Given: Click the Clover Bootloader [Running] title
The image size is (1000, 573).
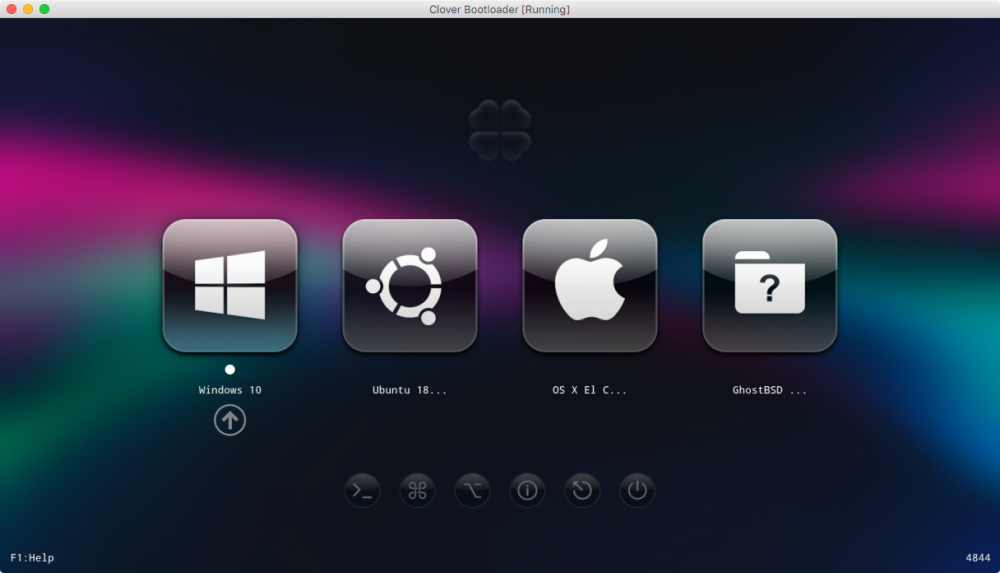Looking at the screenshot, I should [x=499, y=9].
